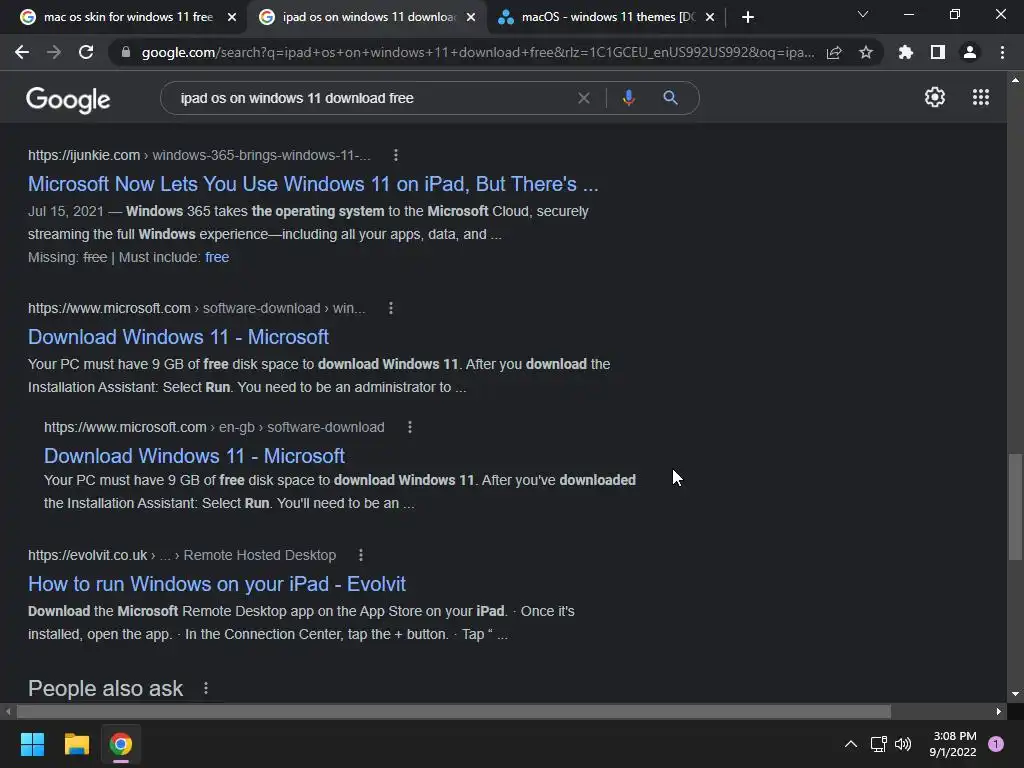Click the 'Jul 15, 2021' result date
This screenshot has height=768, width=1024.
coord(65,212)
